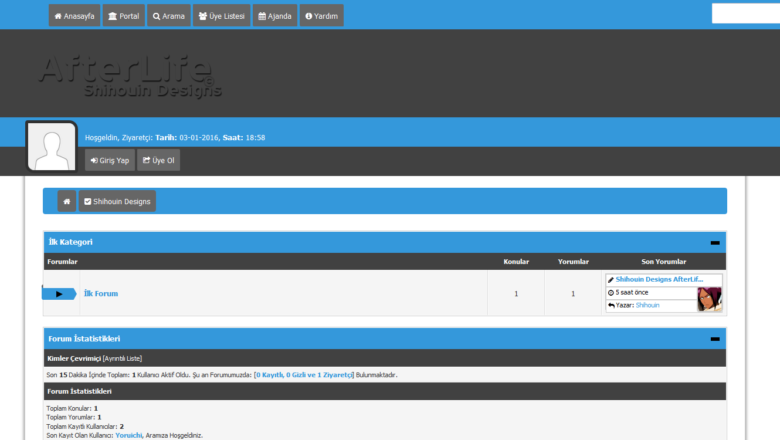This screenshot has height=440, width=780.
Task: Click the guest avatar placeholder image
Action: (x=51, y=147)
